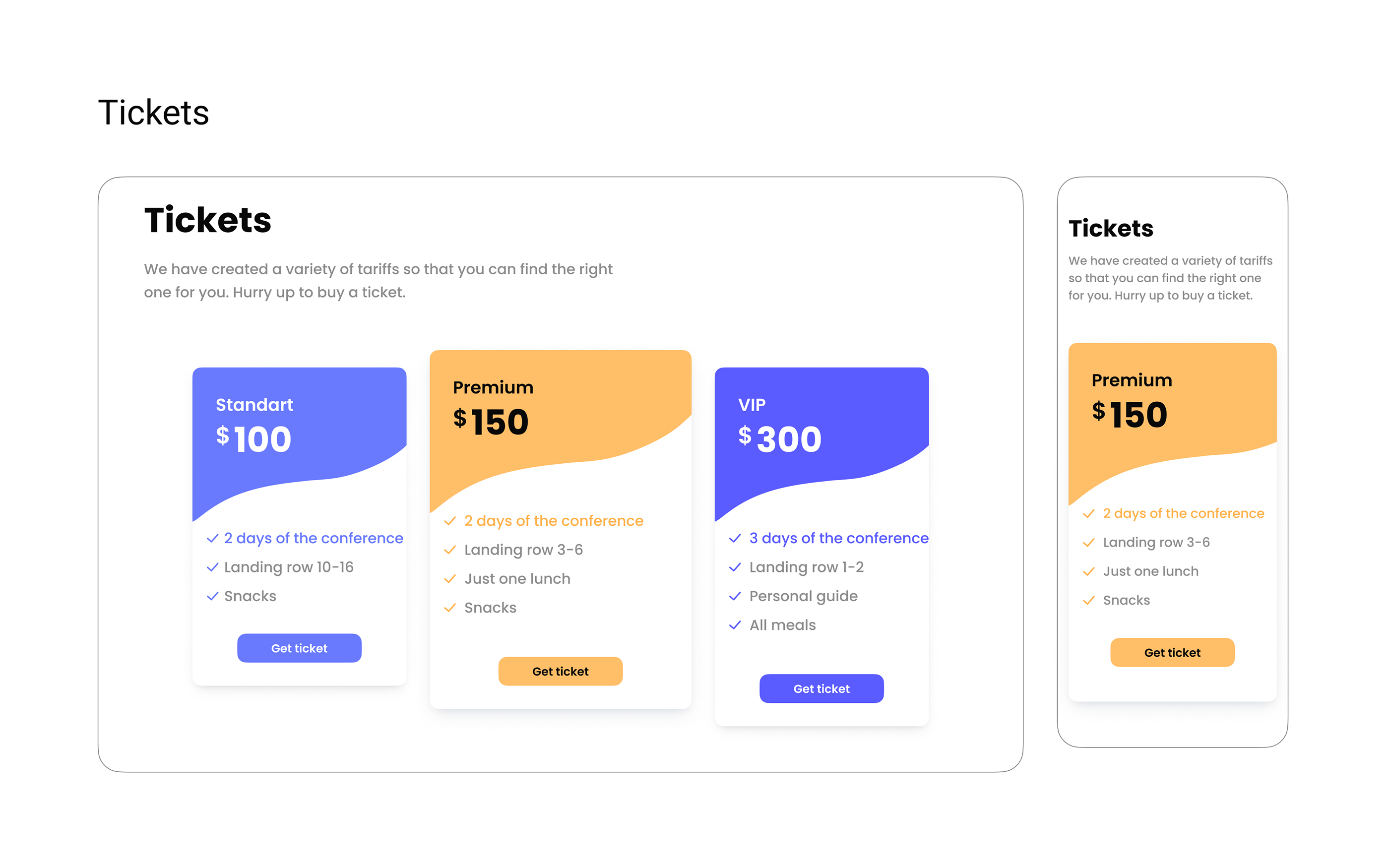This screenshot has width=1389, height=868.
Task: Click the checkmark next to 'All meals'
Action: pyautogui.click(x=735, y=625)
